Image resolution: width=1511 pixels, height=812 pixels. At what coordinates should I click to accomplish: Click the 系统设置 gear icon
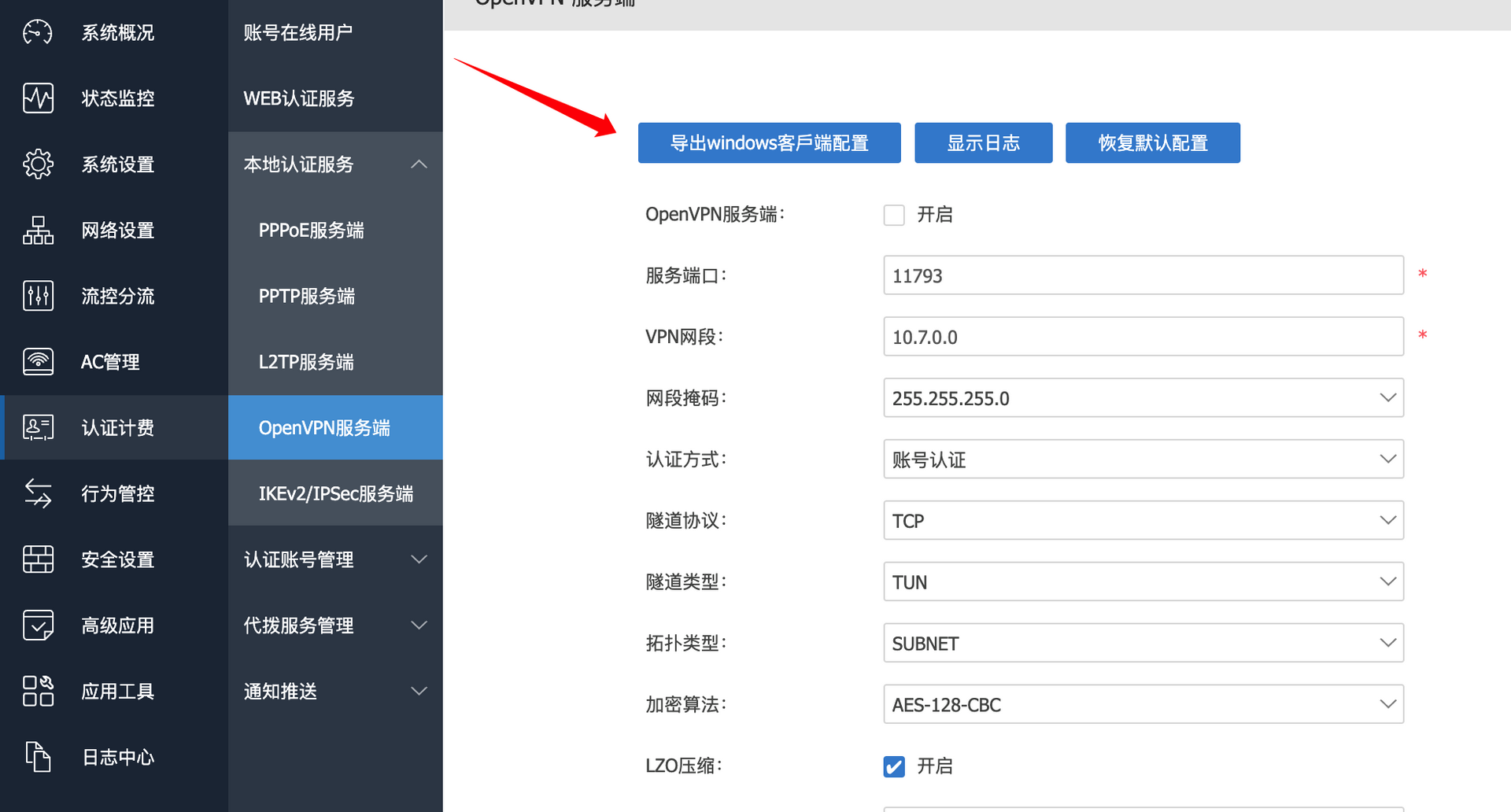[x=38, y=164]
